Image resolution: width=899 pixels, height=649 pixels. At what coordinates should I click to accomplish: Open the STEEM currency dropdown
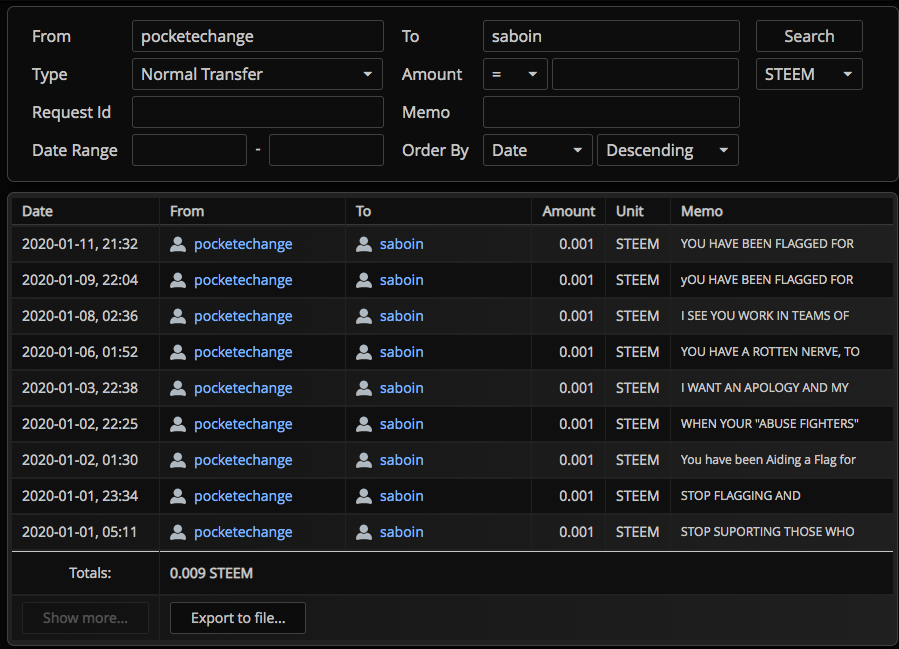pyautogui.click(x=808, y=74)
